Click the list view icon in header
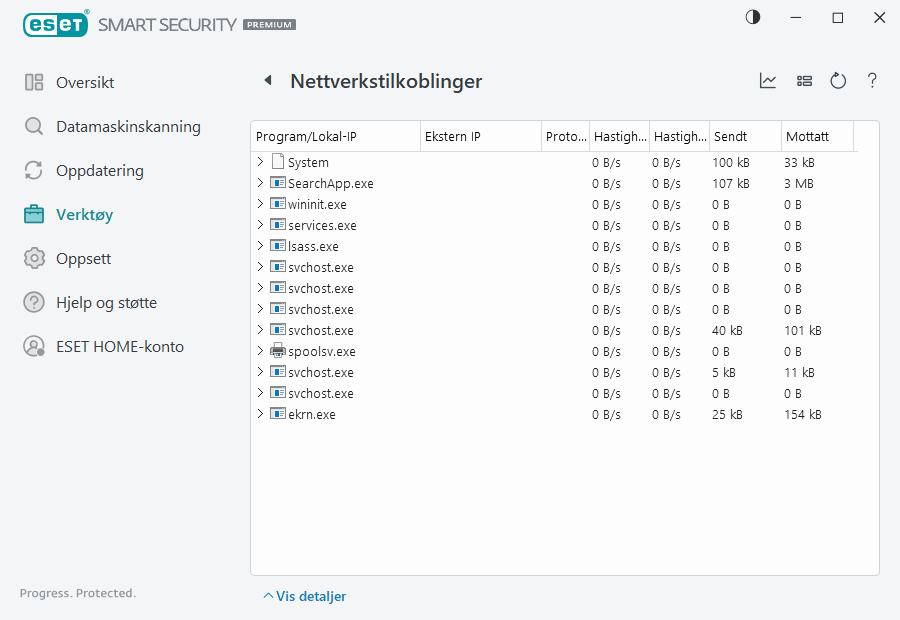Image resolution: width=900 pixels, height=620 pixels. point(804,81)
